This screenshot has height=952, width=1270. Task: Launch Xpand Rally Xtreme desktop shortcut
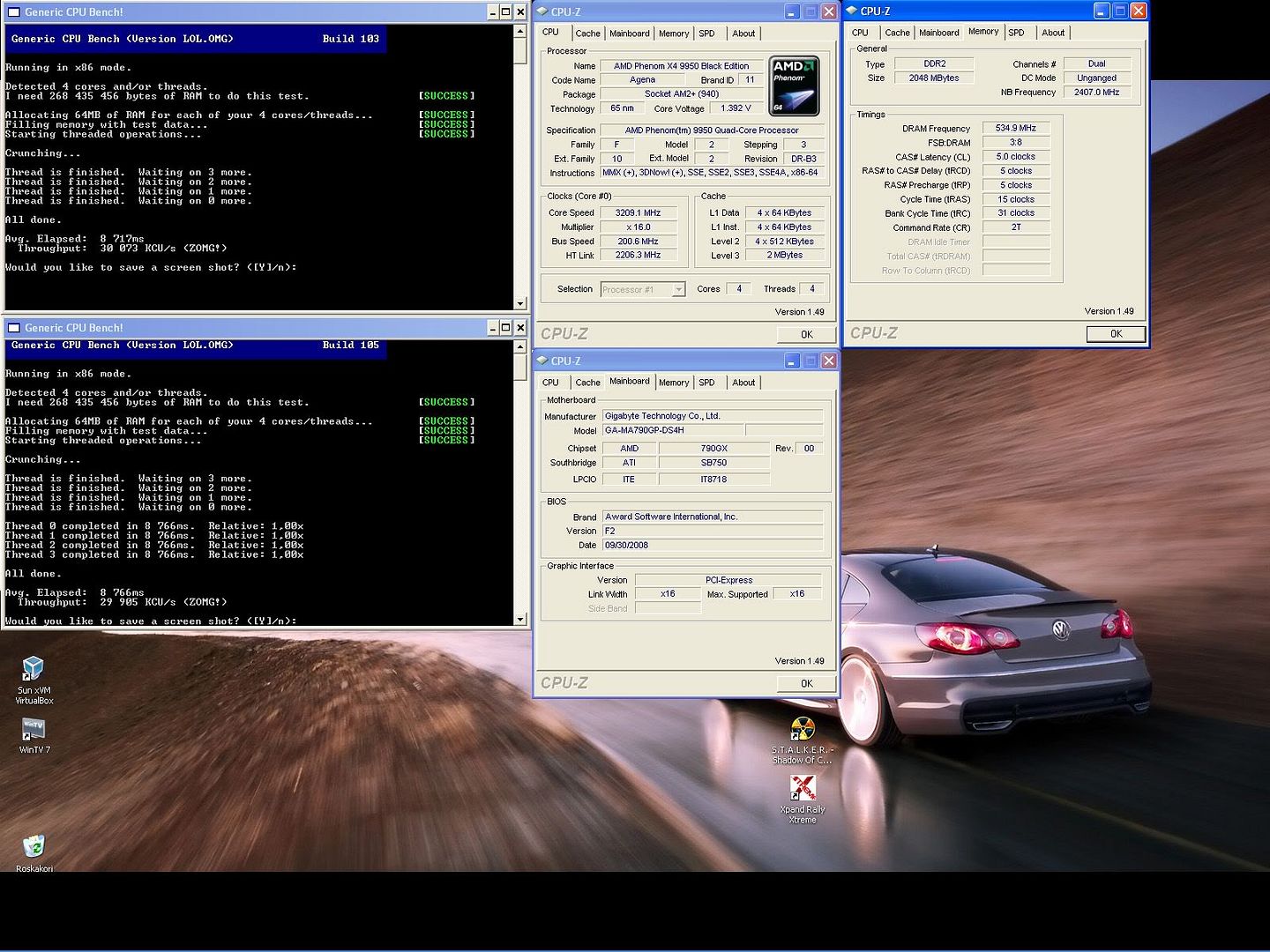(x=802, y=800)
